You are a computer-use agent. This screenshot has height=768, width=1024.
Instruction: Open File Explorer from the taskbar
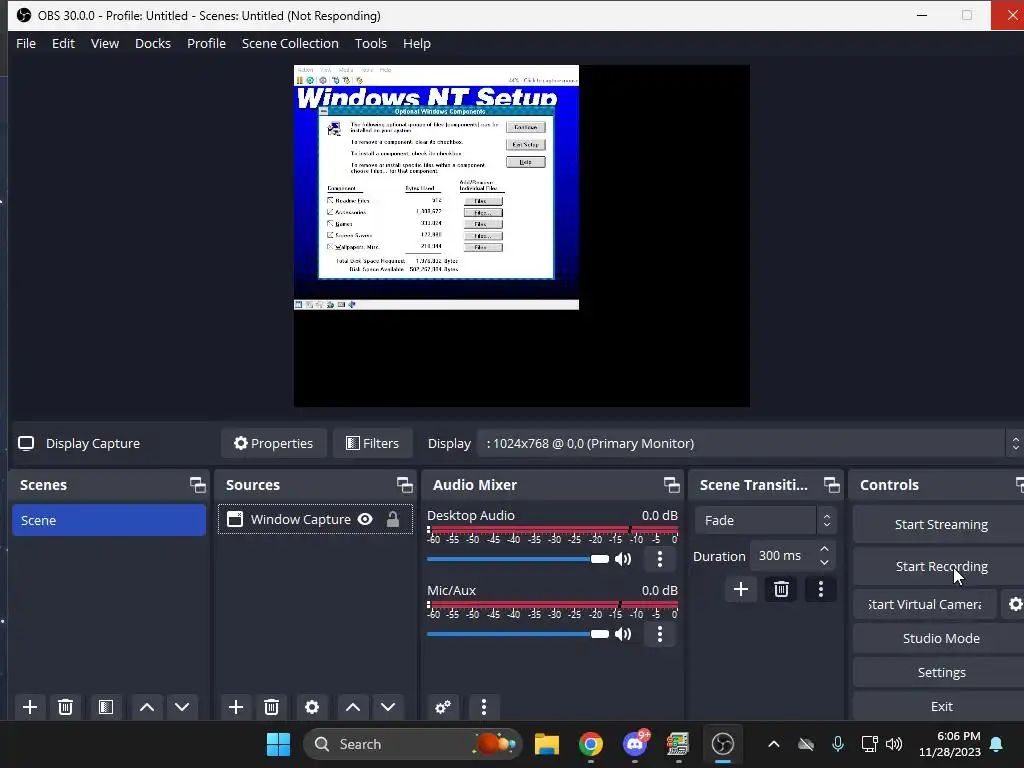(x=547, y=744)
